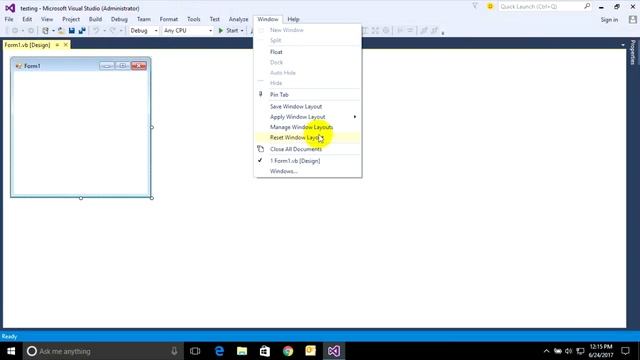640x360 pixels.
Task: Open File Explorer from the taskbar
Action: pyautogui.click(x=242, y=351)
